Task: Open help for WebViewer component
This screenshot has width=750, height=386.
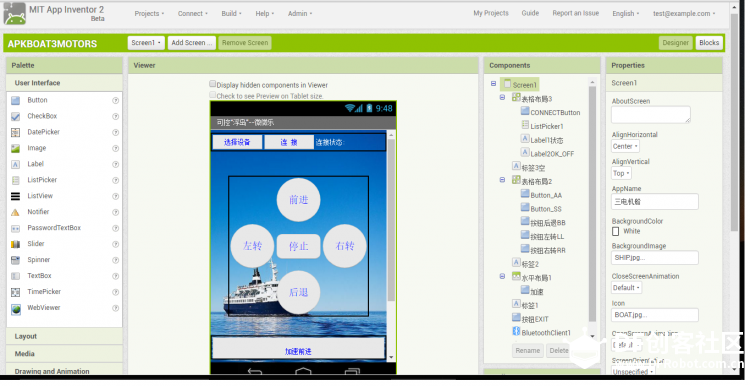Action: coord(115,308)
